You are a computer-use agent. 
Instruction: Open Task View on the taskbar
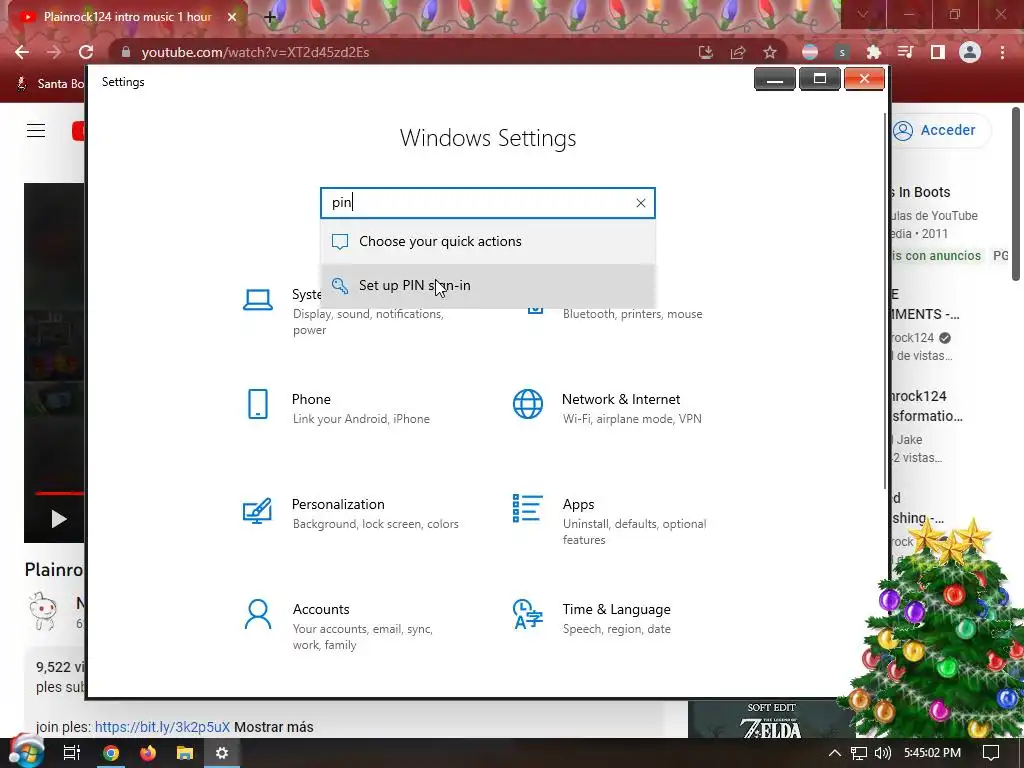point(71,753)
